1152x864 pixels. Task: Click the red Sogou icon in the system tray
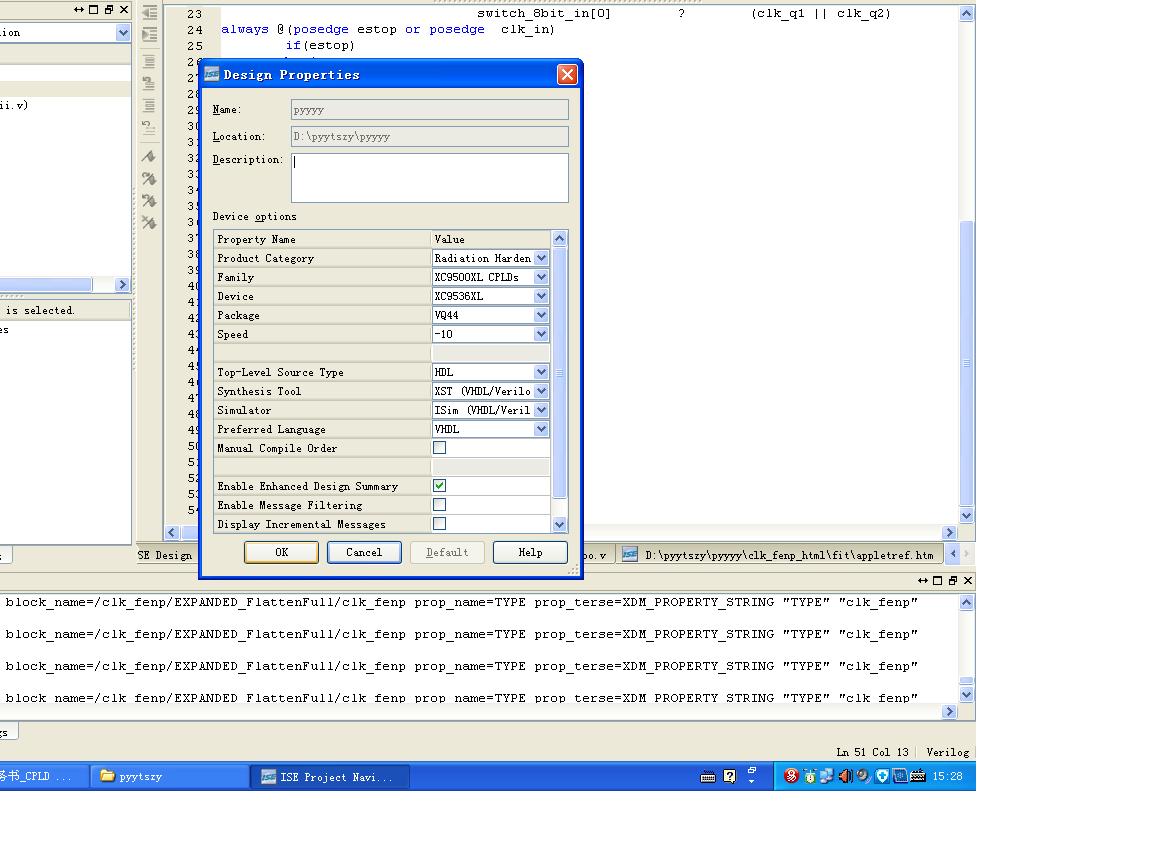(x=791, y=776)
